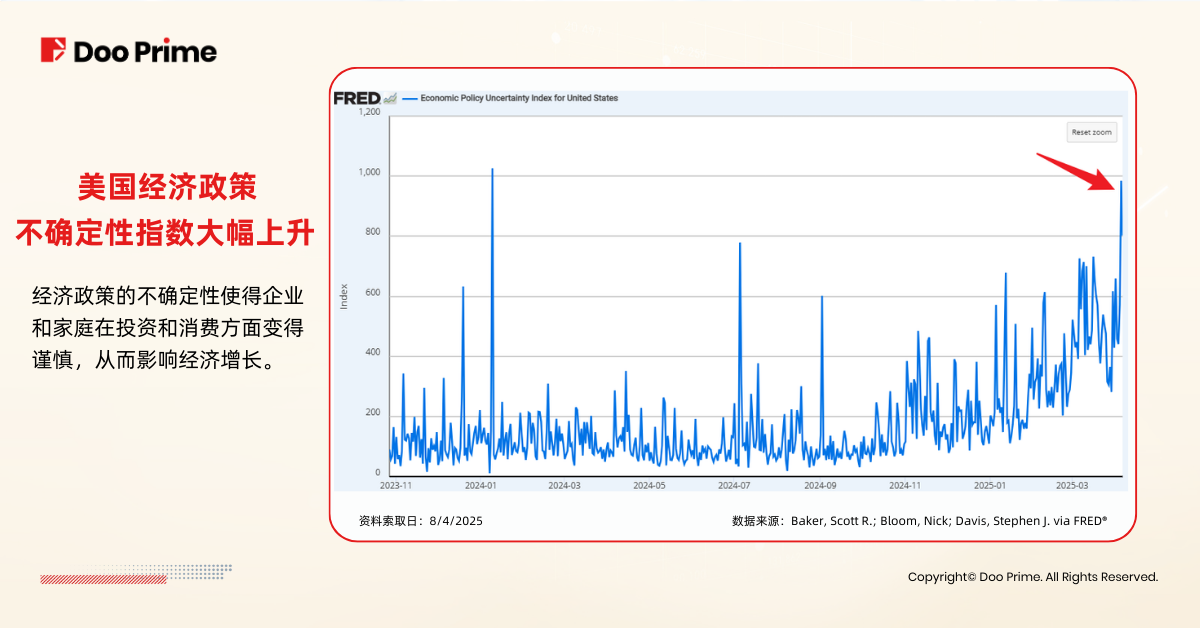Click the rotated Index y-axis title

pyautogui.click(x=344, y=296)
